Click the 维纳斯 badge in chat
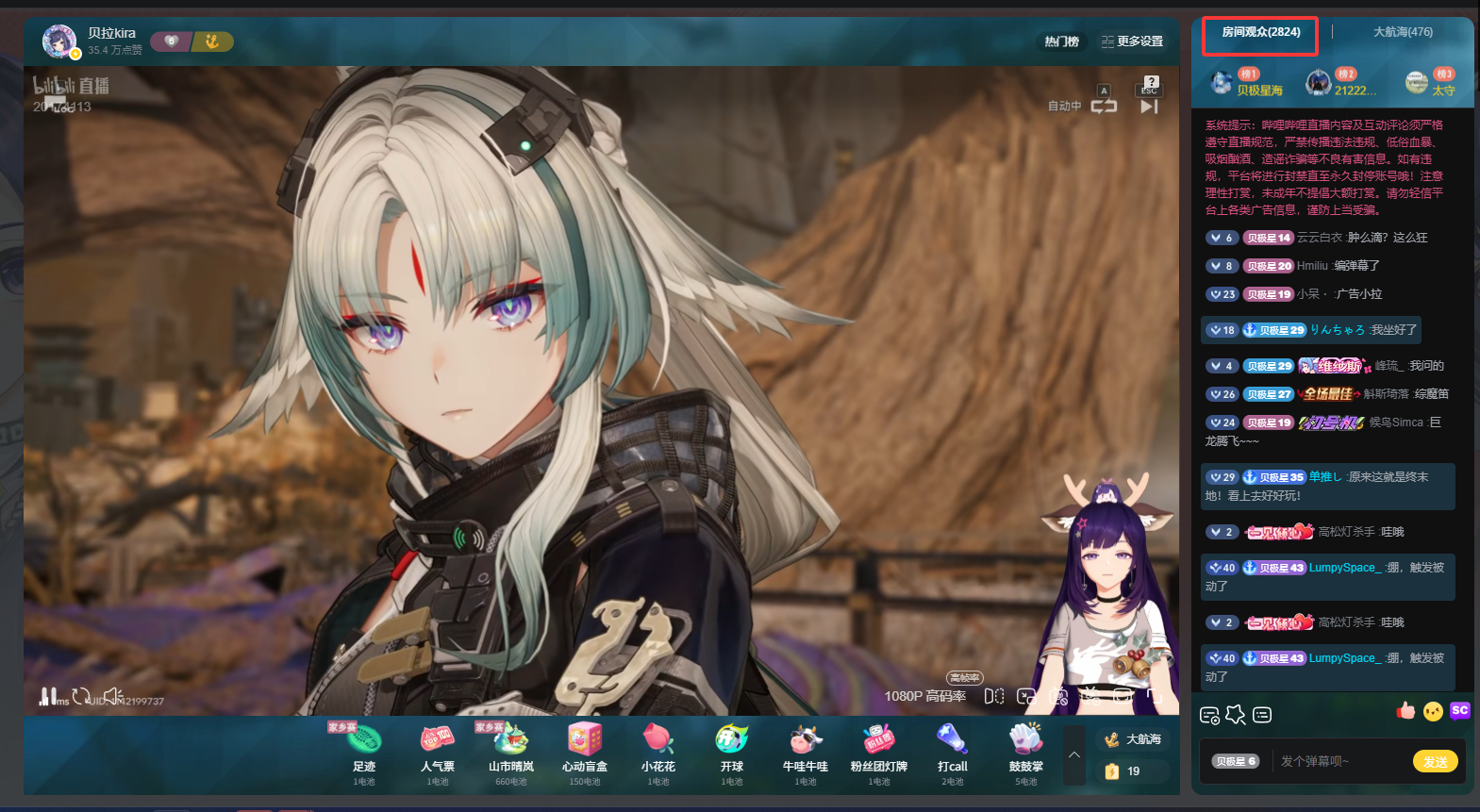The width and height of the screenshot is (1480, 812). 1334,366
